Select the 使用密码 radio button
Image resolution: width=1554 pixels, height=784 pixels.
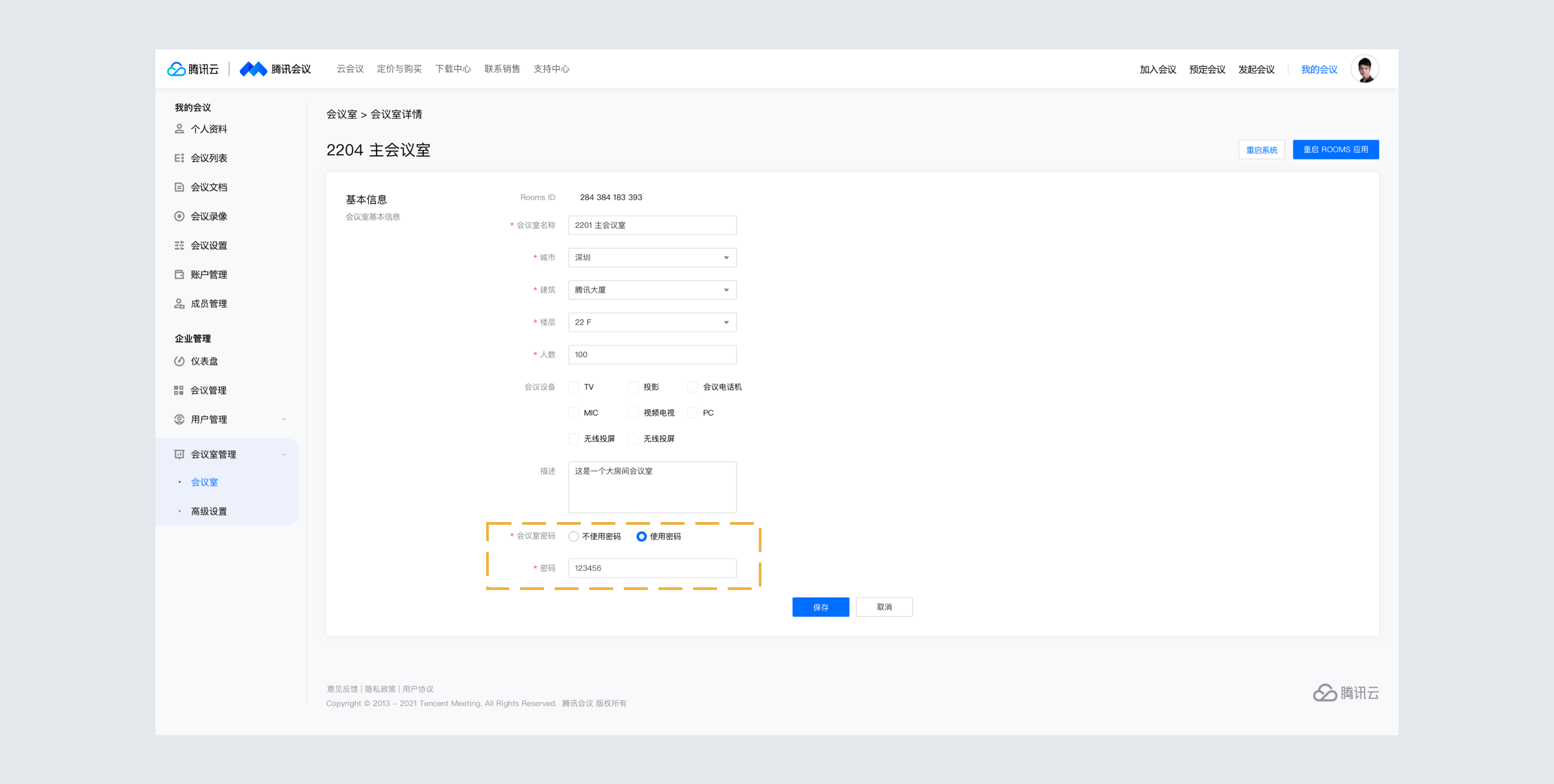[641, 536]
